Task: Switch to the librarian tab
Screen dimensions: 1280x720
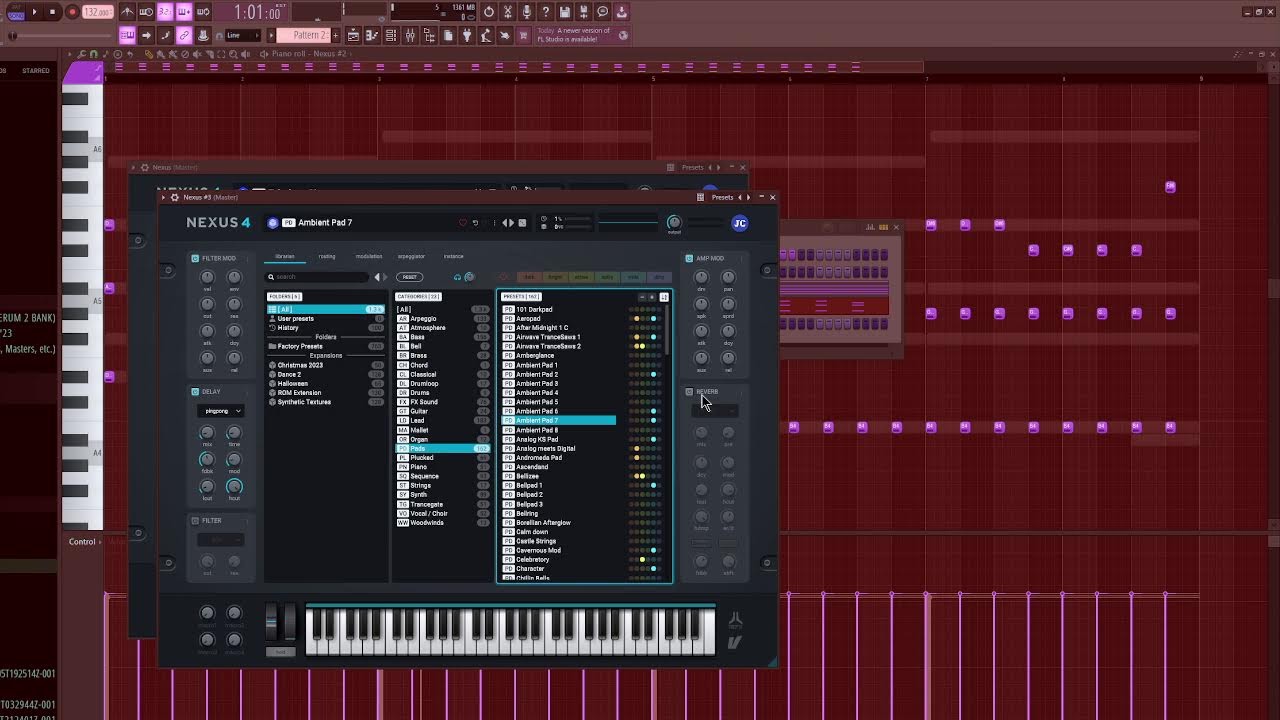Action: (x=285, y=256)
